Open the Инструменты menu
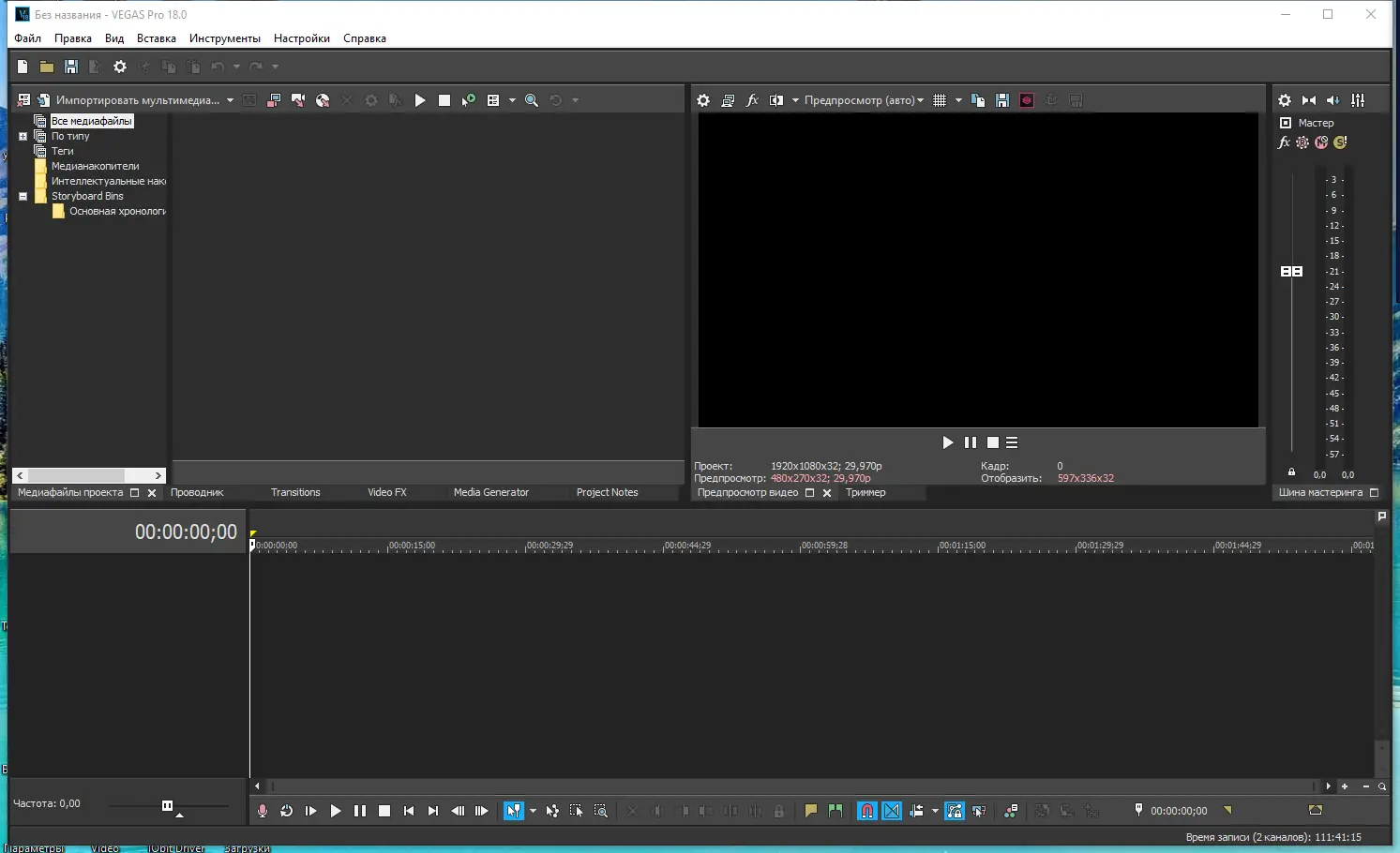This screenshot has height=853, width=1400. tap(225, 38)
